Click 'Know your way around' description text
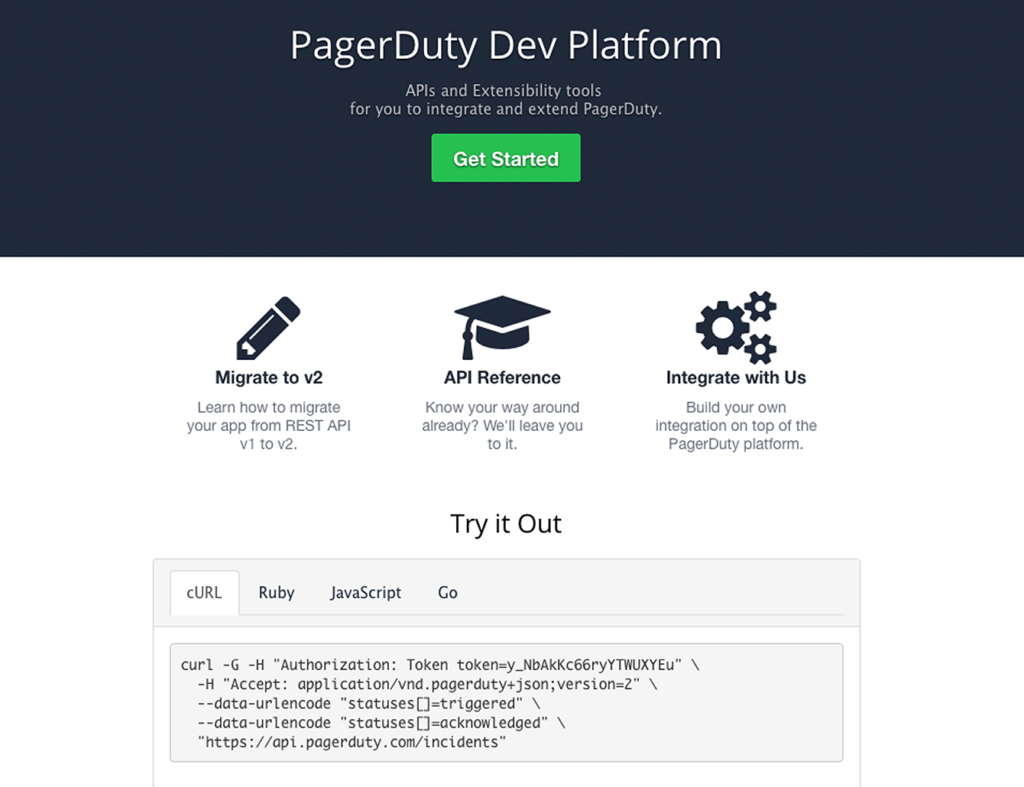This screenshot has width=1024, height=787. point(502,425)
